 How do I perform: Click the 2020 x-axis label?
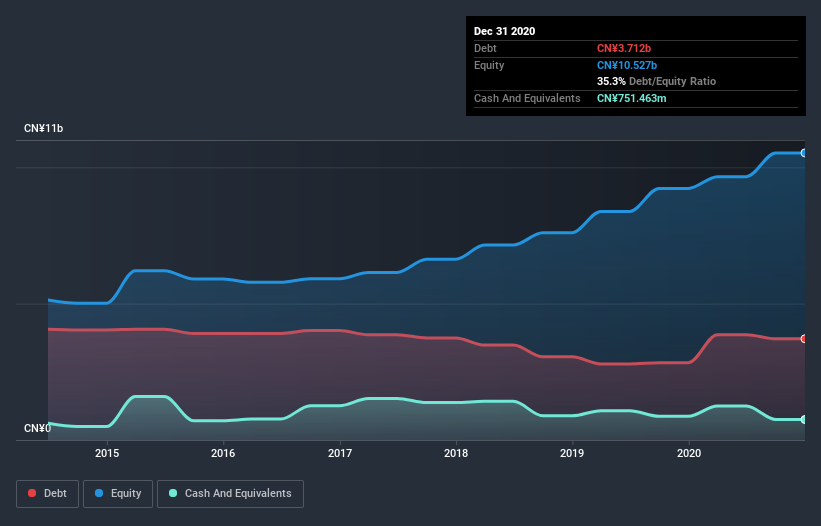(689, 453)
